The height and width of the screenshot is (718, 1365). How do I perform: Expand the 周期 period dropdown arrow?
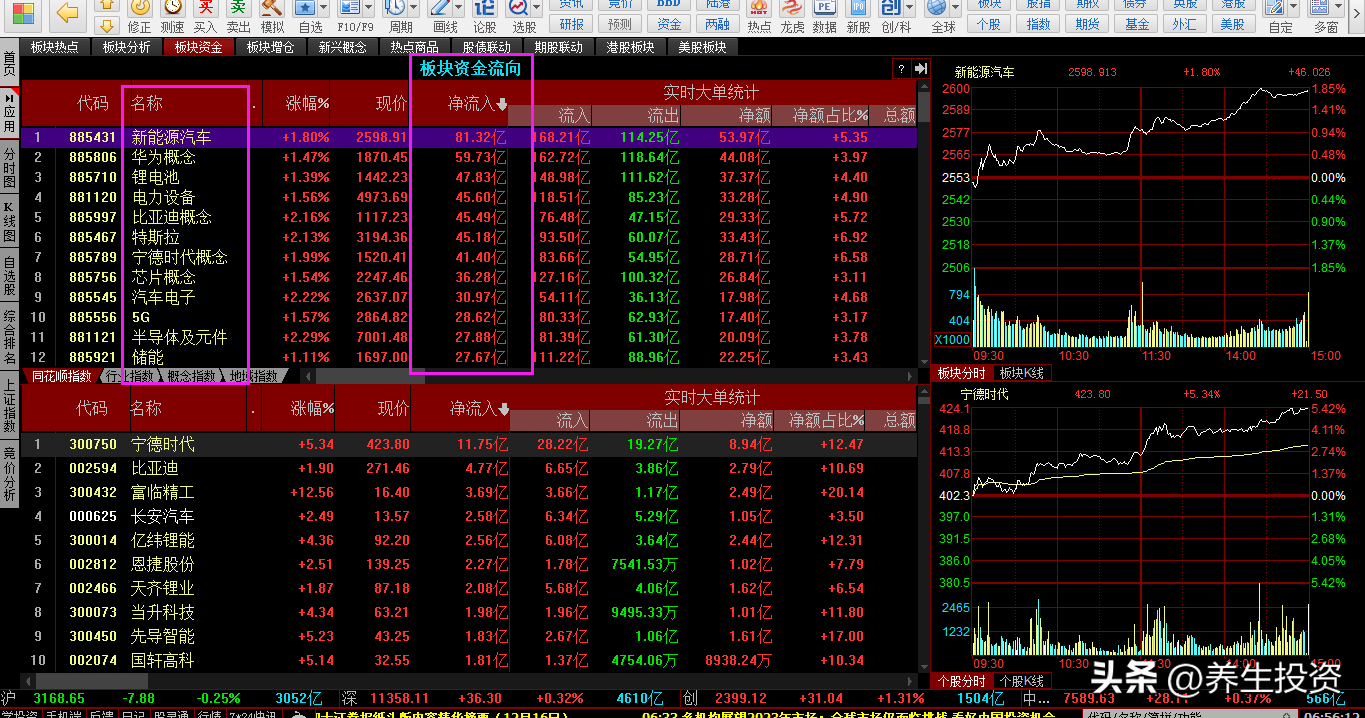415,9
